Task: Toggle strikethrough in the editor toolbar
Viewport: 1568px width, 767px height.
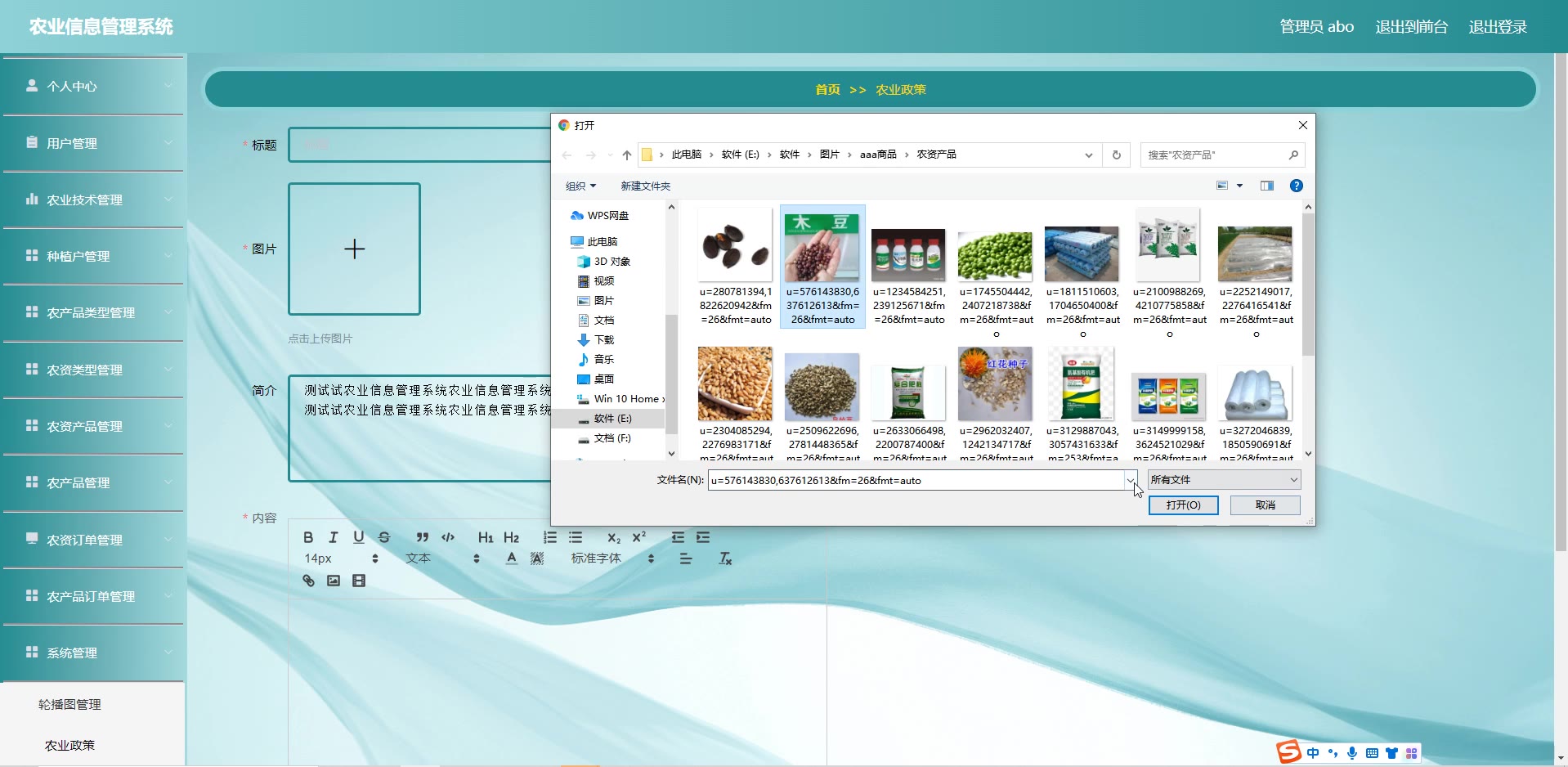Action: [384, 537]
